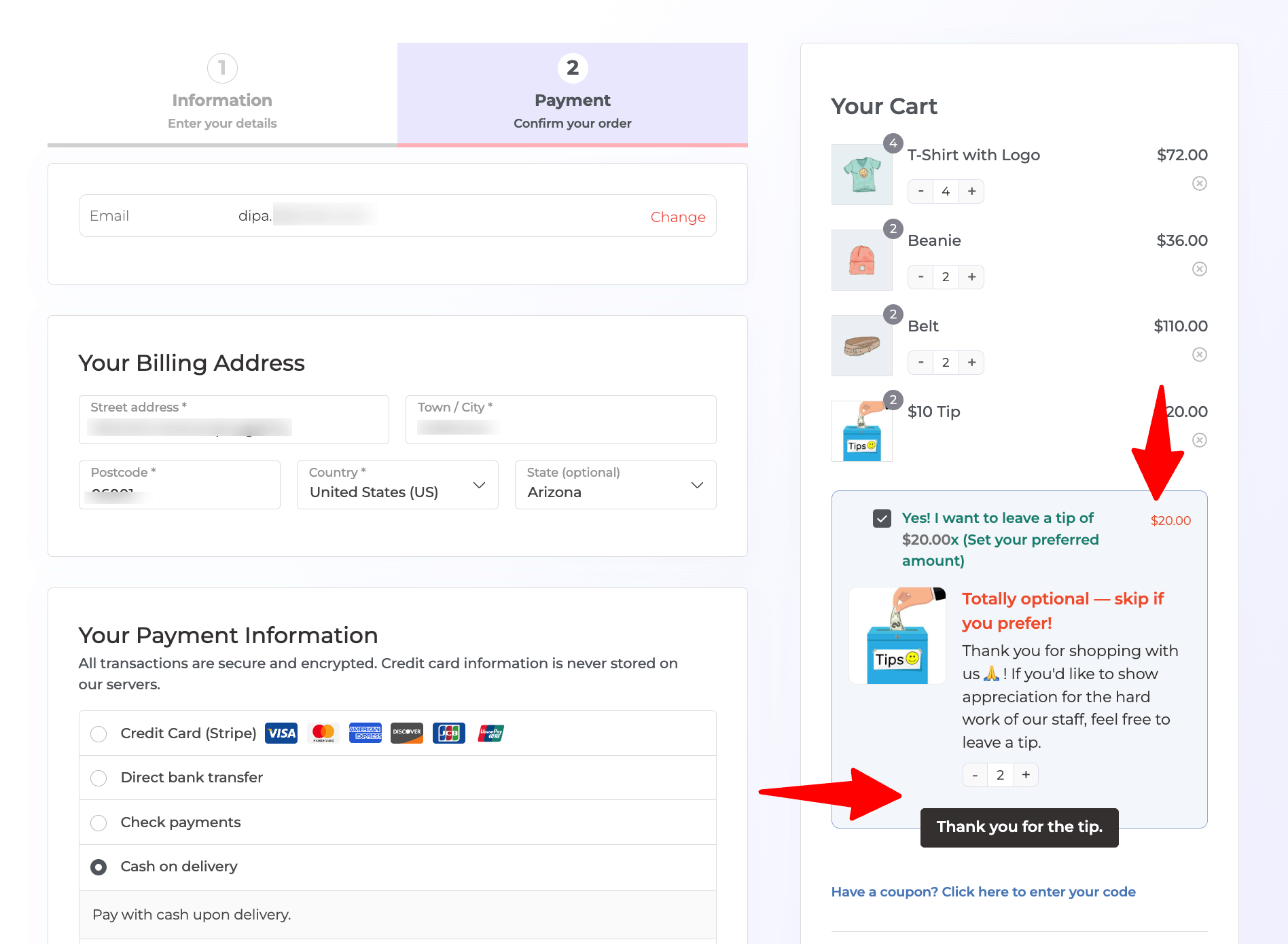
Task: Click 'Pay with cash upon delivery.' text
Action: (192, 915)
